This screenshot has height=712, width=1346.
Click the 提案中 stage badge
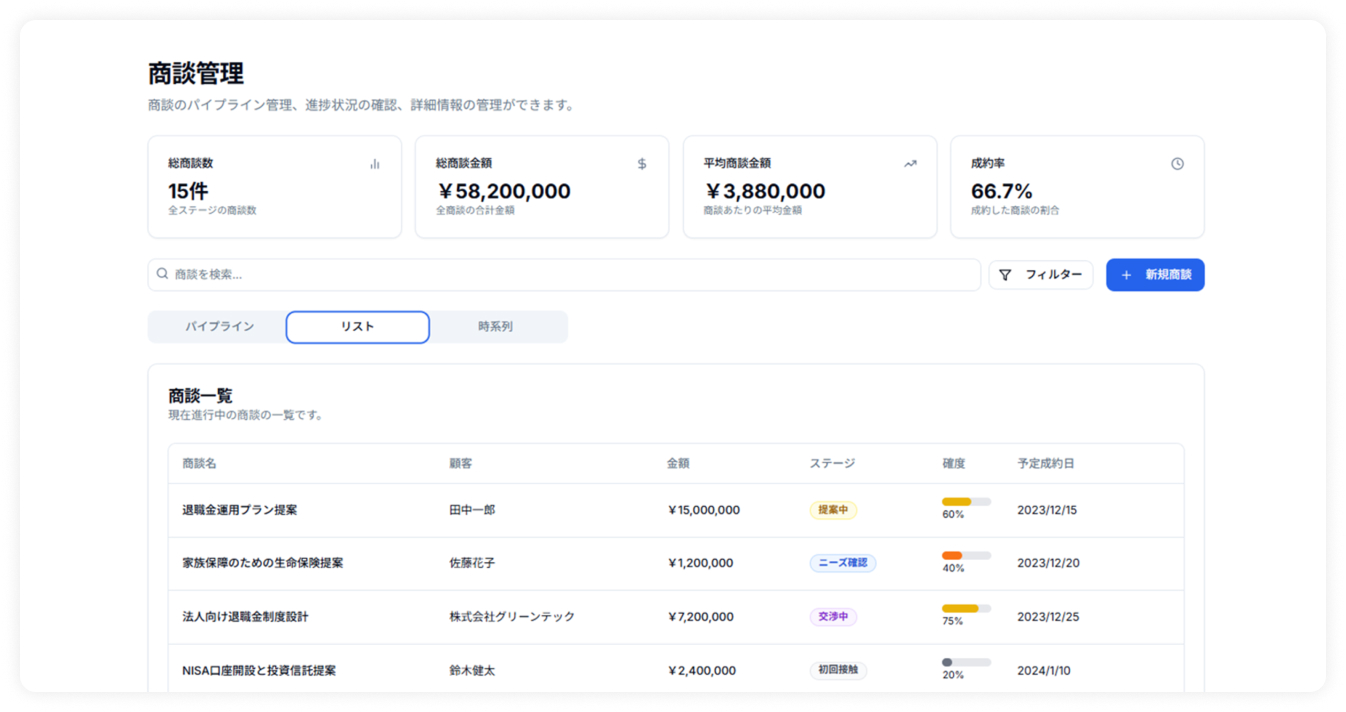833,510
